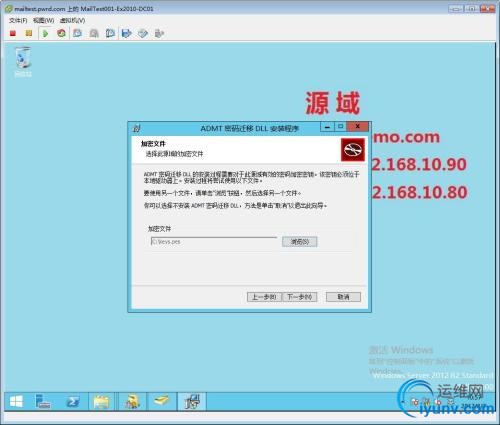The height and width of the screenshot is (425, 500).
Task: Click the ADMT dialog title bar icon
Action: [x=136, y=128]
